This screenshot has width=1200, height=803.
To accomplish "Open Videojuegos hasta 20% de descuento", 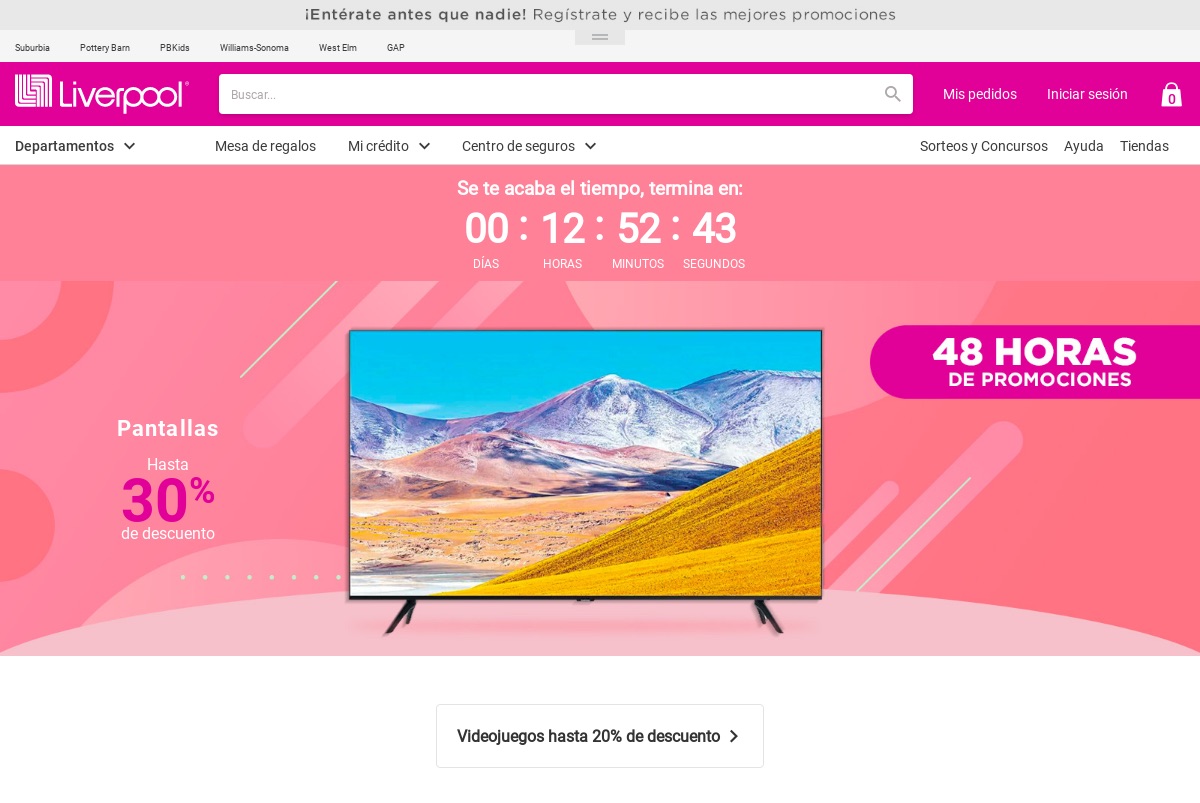I will pos(600,736).
